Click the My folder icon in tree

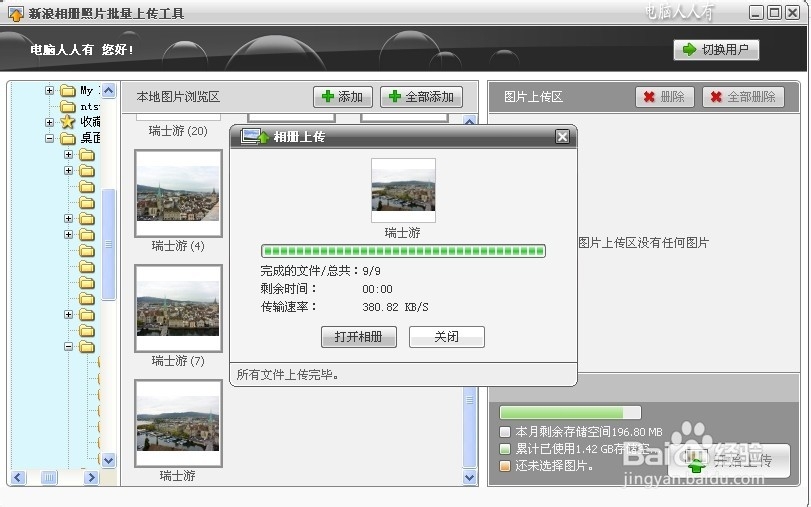68,91
